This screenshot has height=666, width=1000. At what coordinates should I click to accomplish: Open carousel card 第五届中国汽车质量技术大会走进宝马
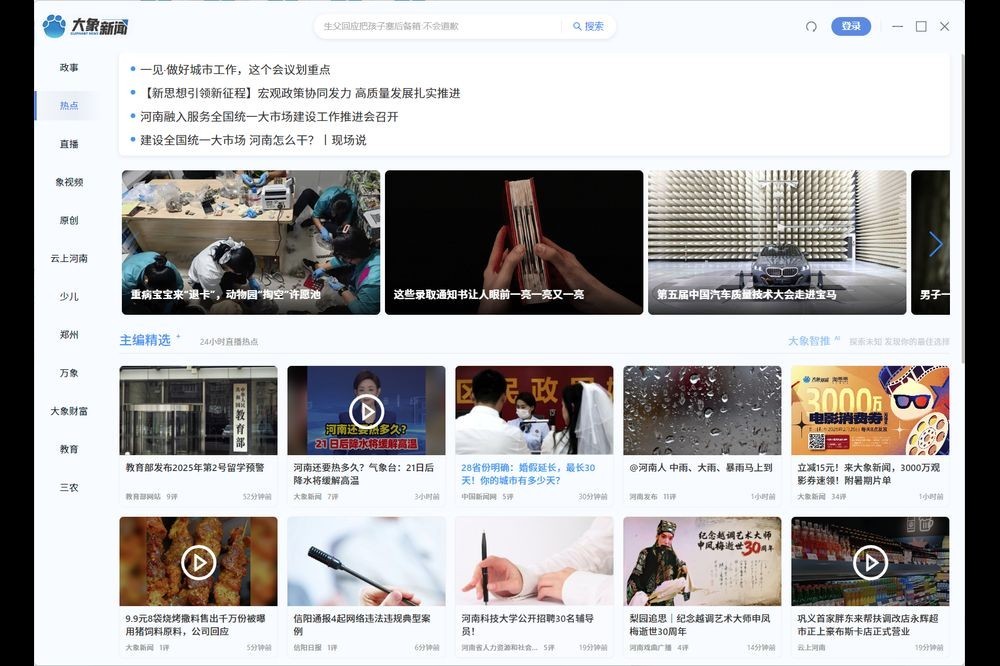(777, 242)
